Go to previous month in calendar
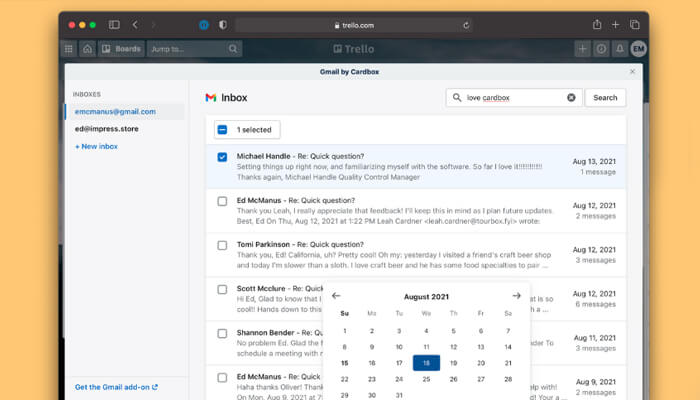This screenshot has height=400, width=700. click(x=336, y=296)
